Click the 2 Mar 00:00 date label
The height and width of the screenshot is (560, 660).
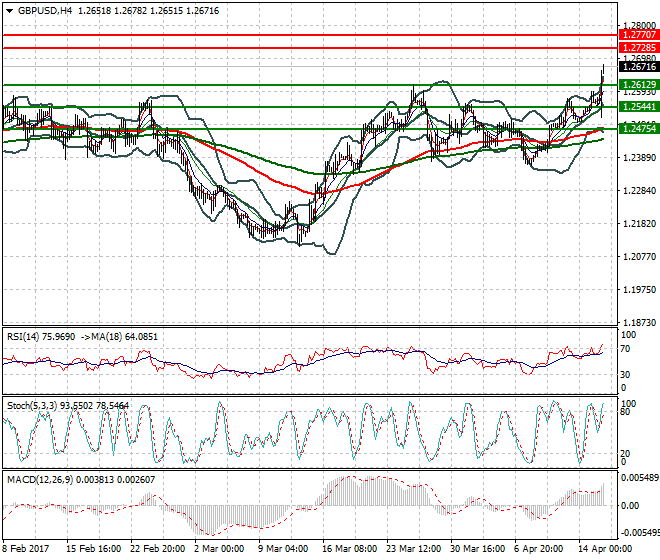pos(219,549)
